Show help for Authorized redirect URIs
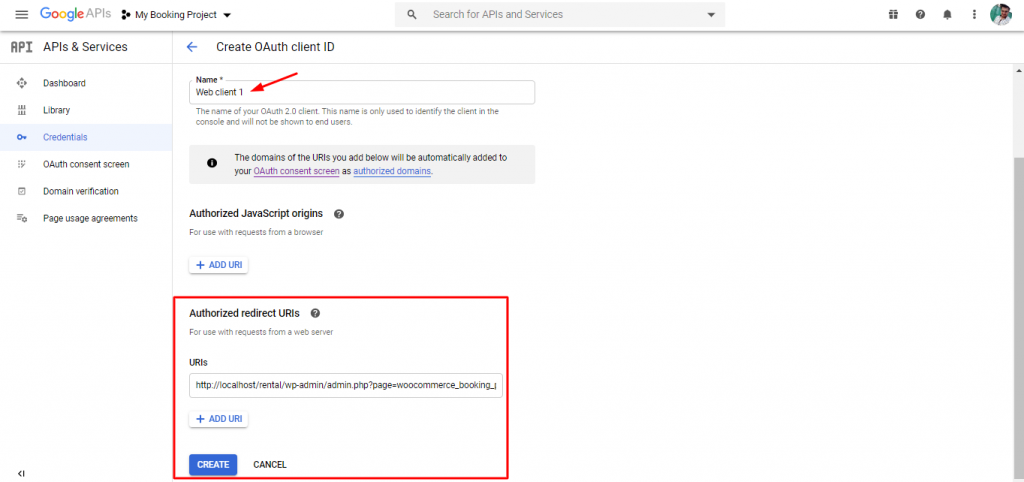This screenshot has height=482, width=1024. pos(315,313)
